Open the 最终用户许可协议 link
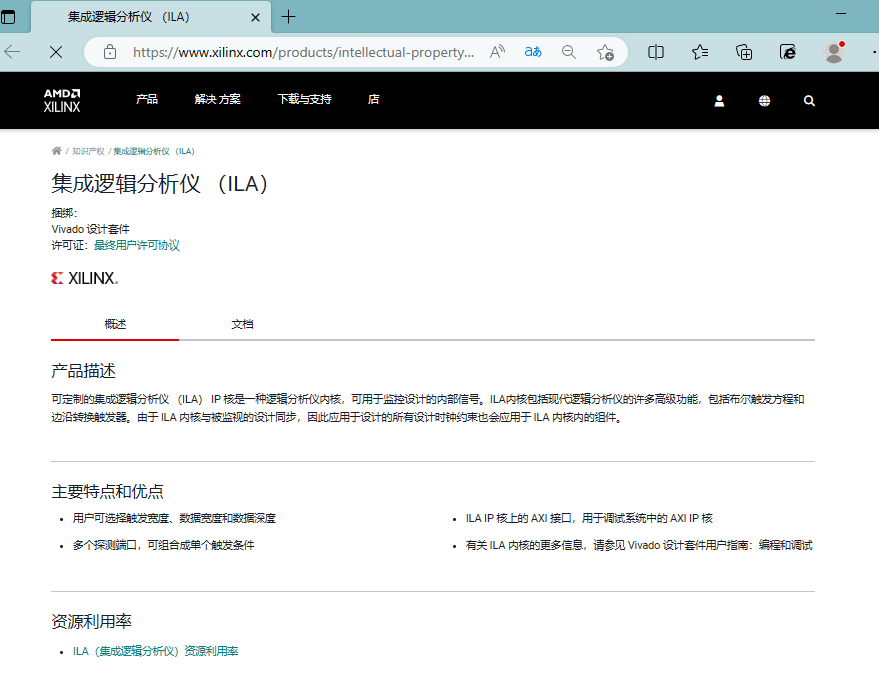The image size is (879, 682). point(137,245)
